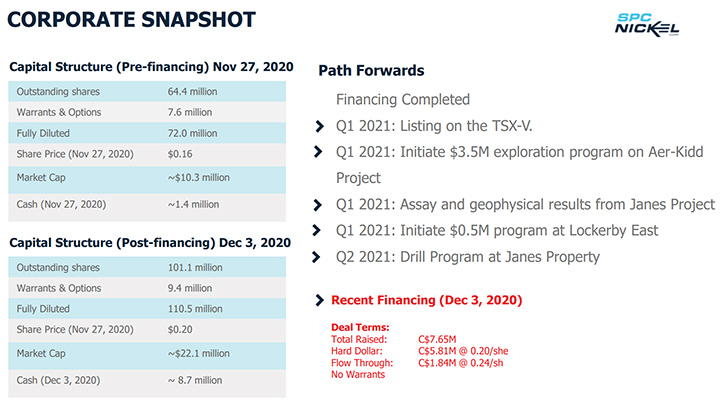Click chevron beside Drill Program at Janes Property
The image size is (725, 408).
pyautogui.click(x=316, y=257)
